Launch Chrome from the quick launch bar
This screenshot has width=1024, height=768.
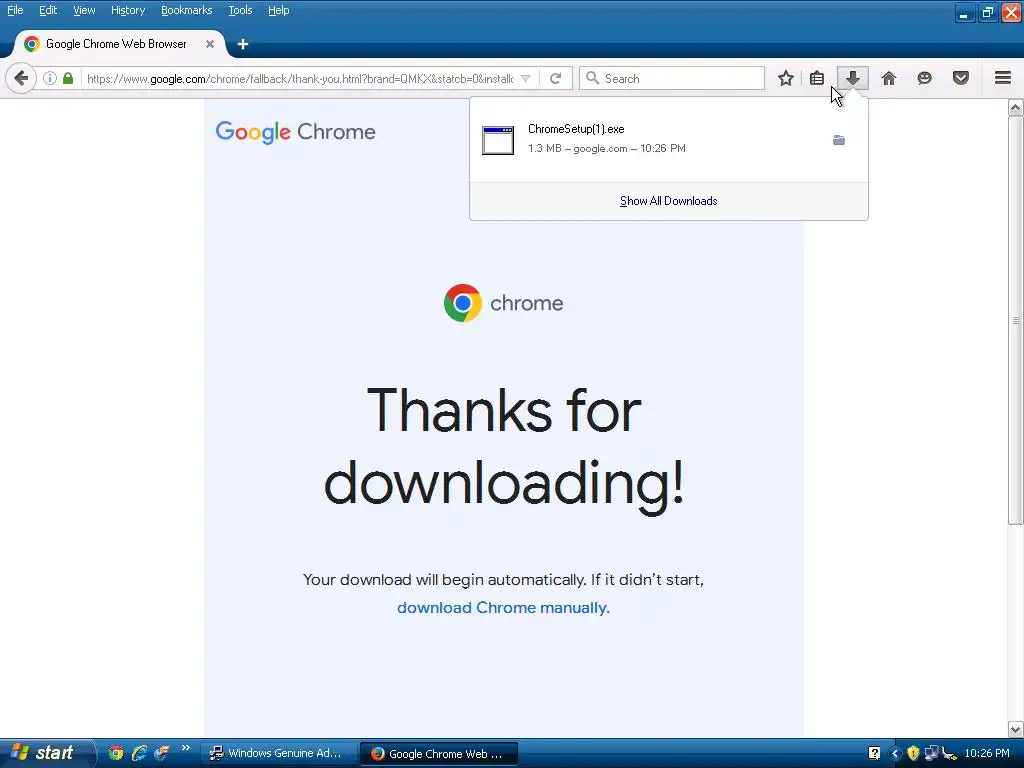116,753
